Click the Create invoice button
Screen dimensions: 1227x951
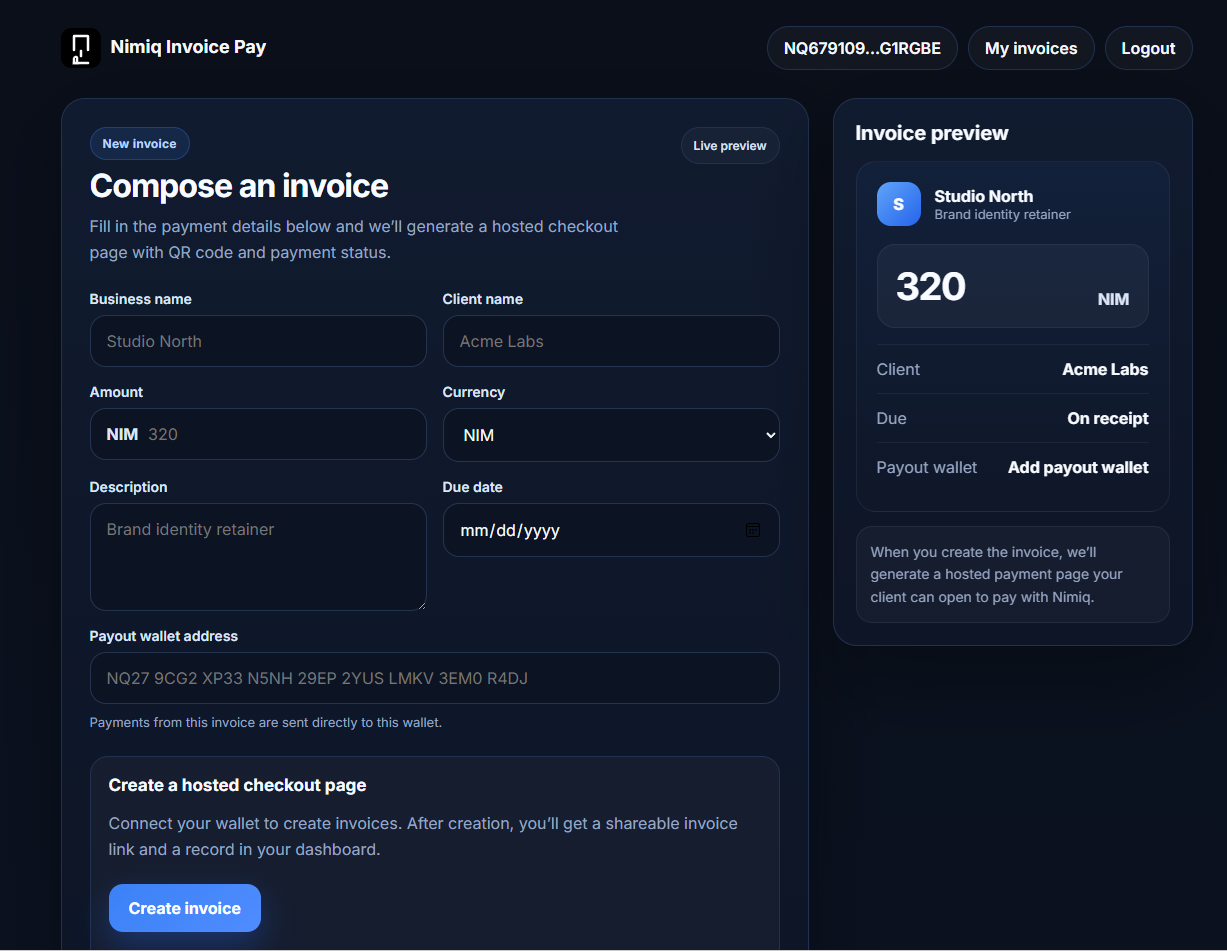[x=185, y=908]
